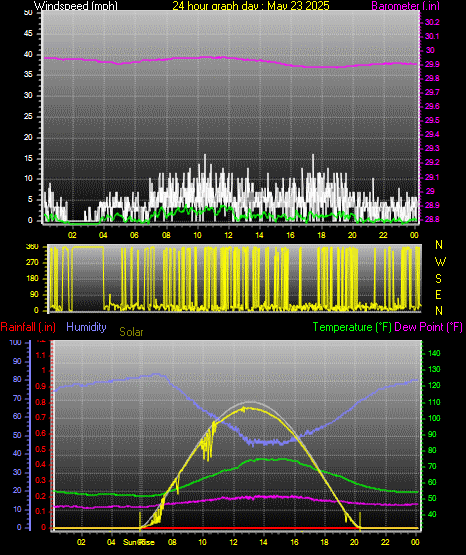Click the Windspeed (mph) axis title

(x=76, y=5)
